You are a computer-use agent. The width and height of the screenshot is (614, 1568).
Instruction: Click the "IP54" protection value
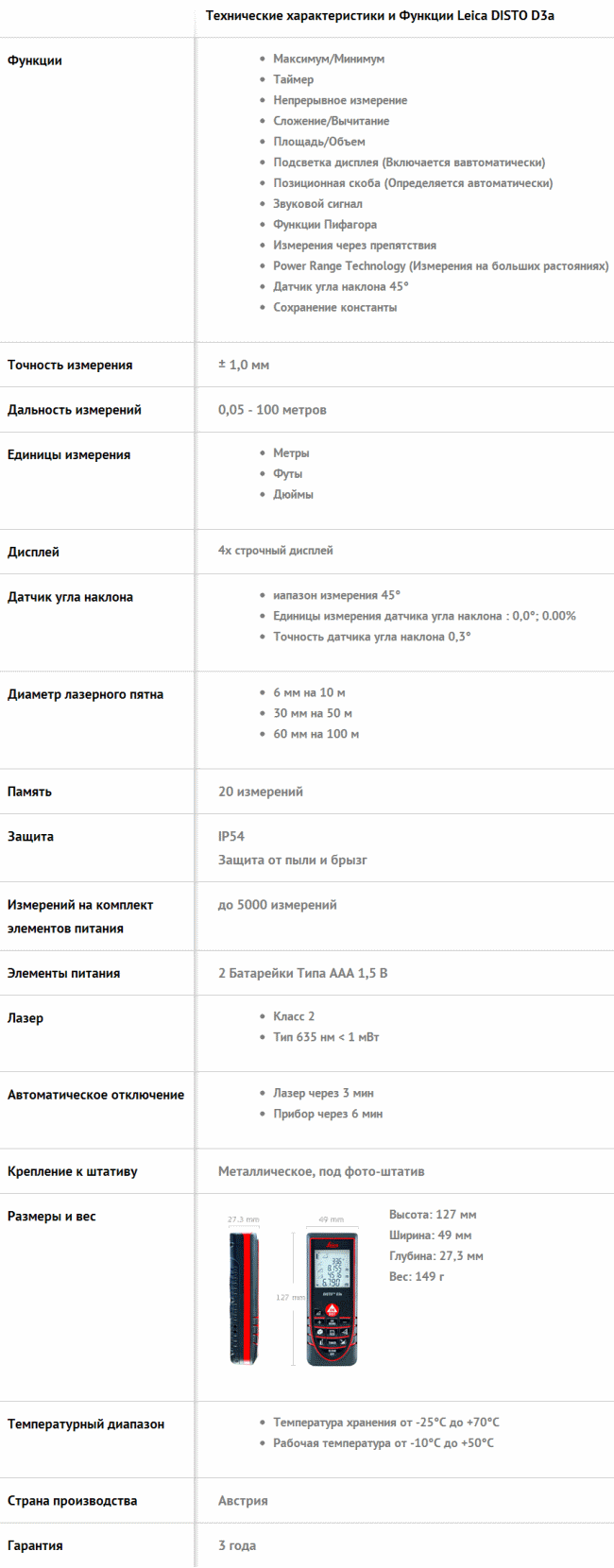[231, 837]
